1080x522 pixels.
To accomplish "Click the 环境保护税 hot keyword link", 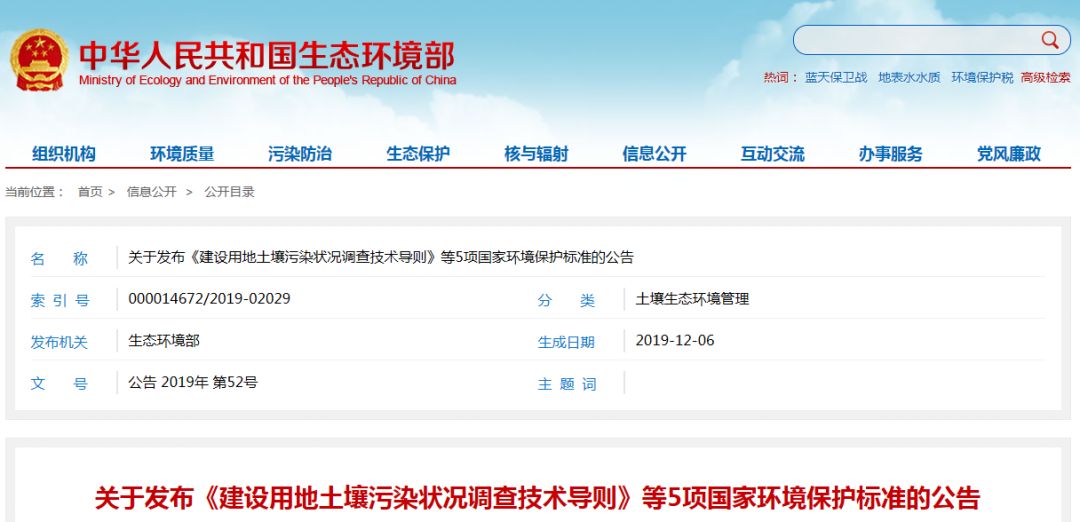I will click(982, 78).
